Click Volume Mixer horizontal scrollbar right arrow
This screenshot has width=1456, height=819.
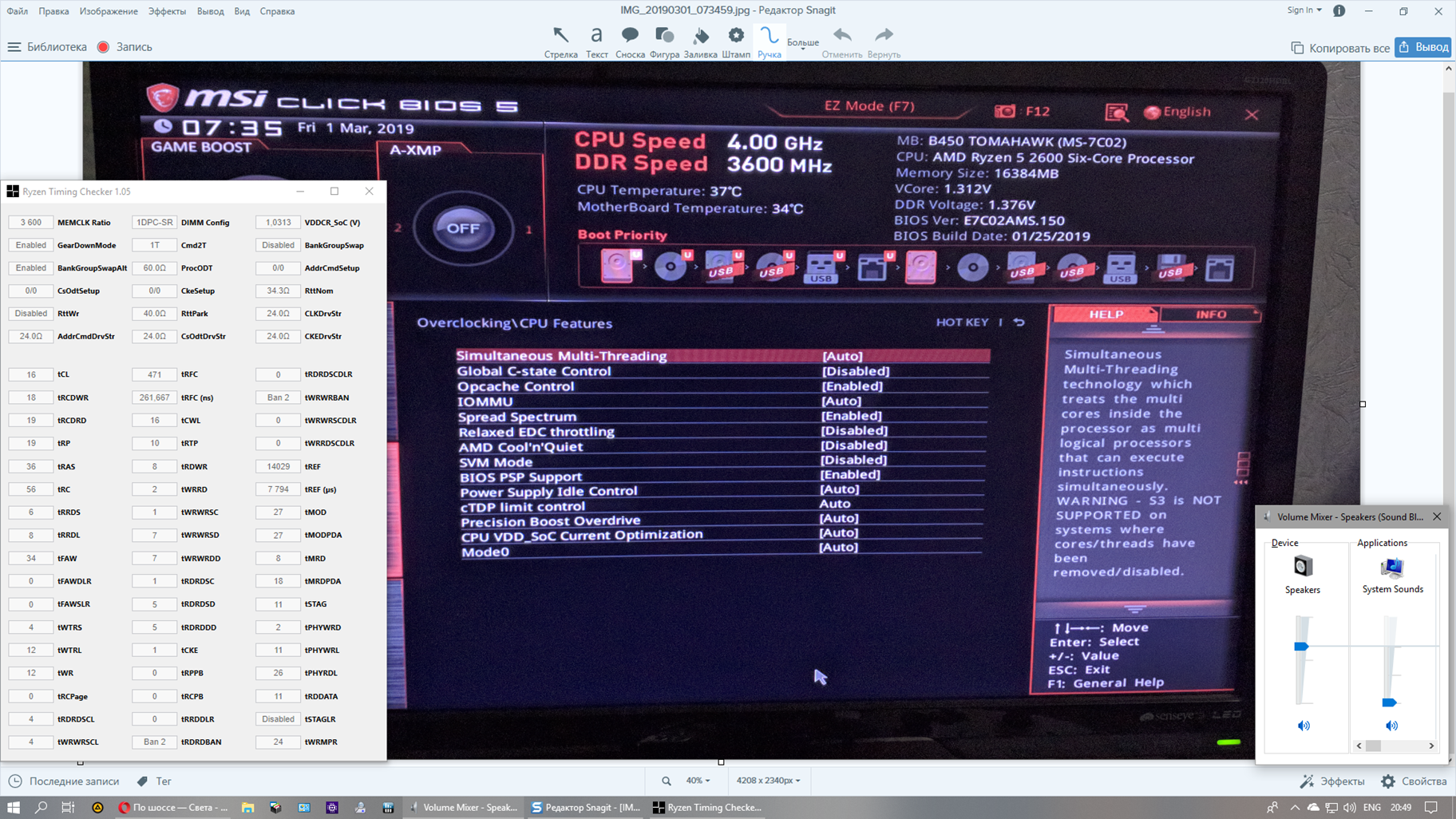point(1431,746)
